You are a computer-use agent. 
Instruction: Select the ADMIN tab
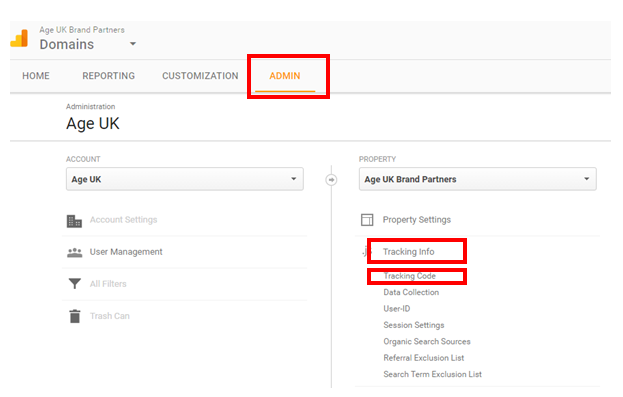[x=285, y=76]
